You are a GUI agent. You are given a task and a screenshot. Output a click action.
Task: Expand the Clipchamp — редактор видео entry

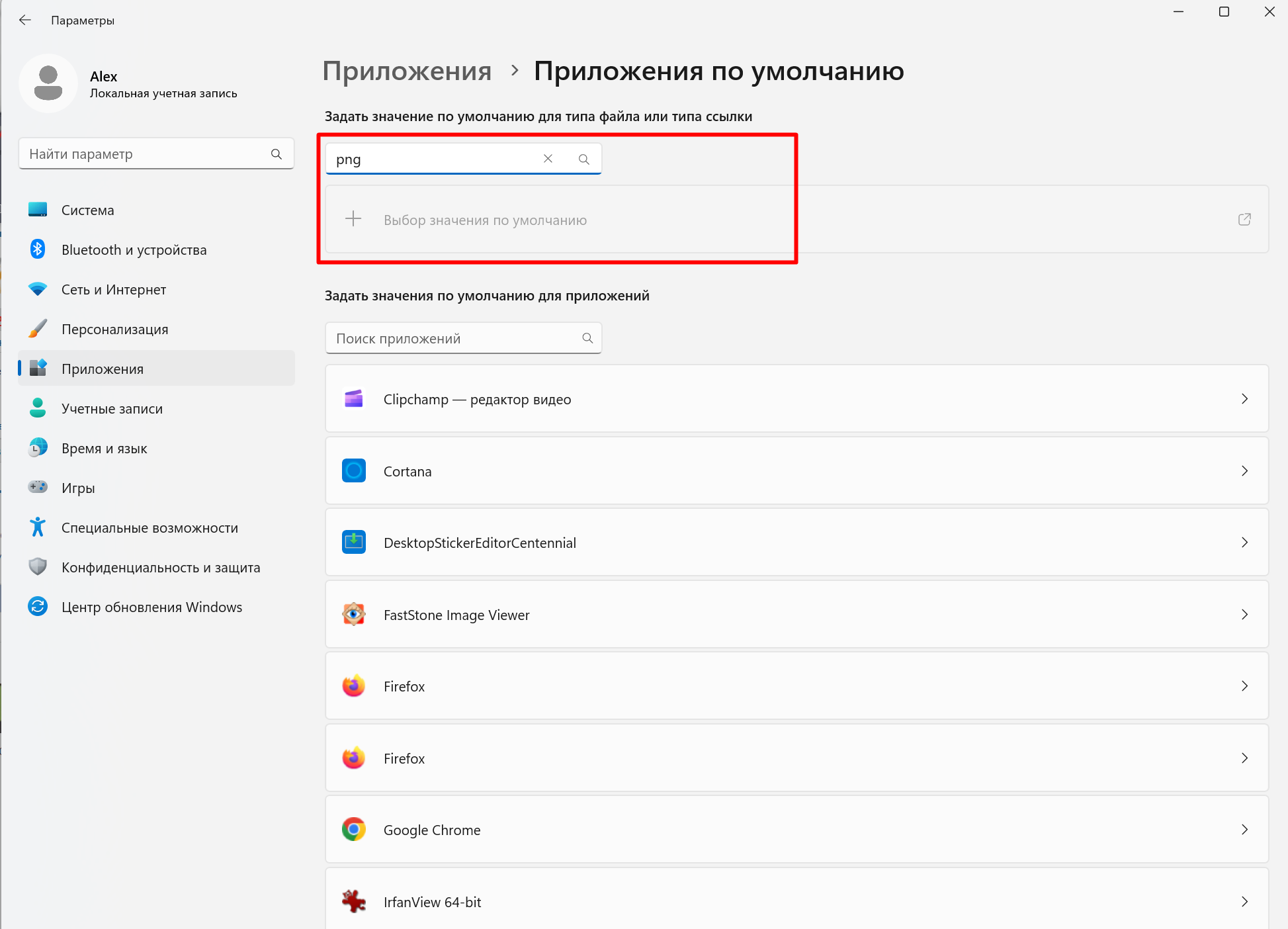pos(1244,399)
